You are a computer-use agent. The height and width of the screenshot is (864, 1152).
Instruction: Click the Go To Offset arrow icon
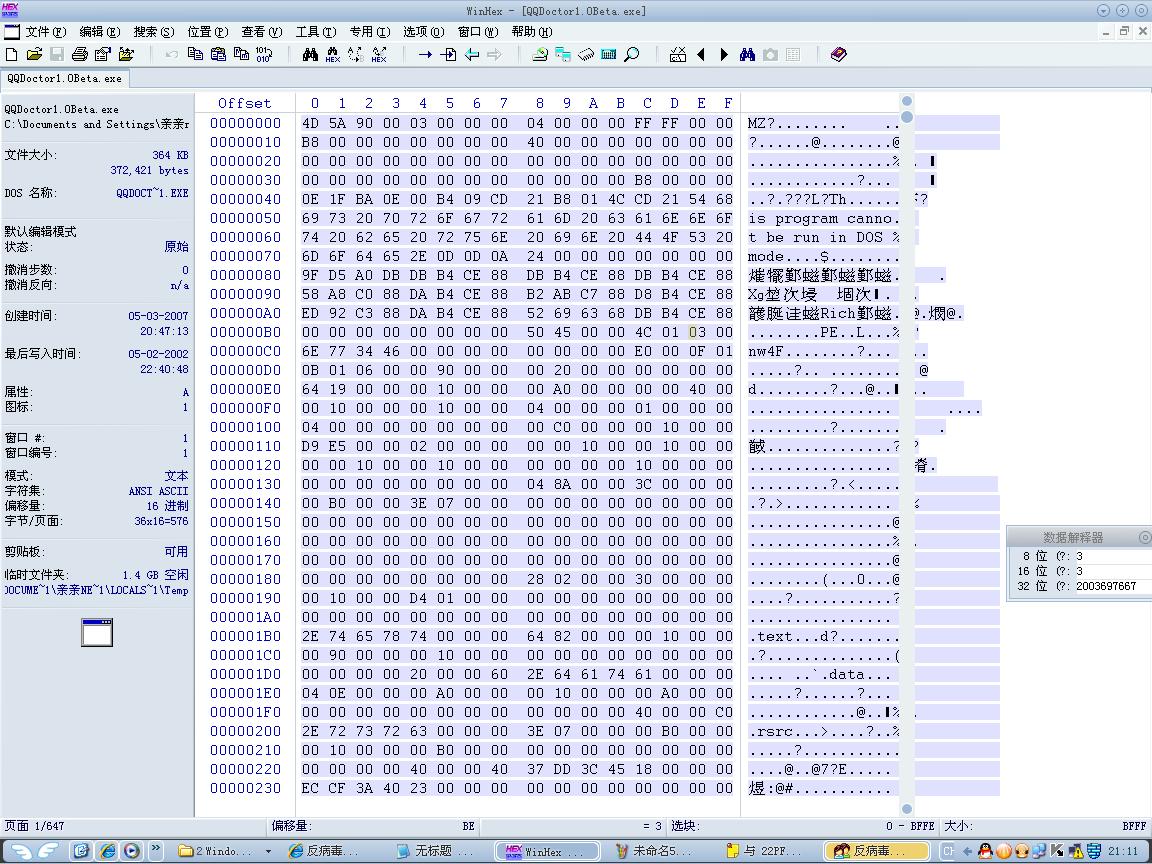click(x=425, y=54)
